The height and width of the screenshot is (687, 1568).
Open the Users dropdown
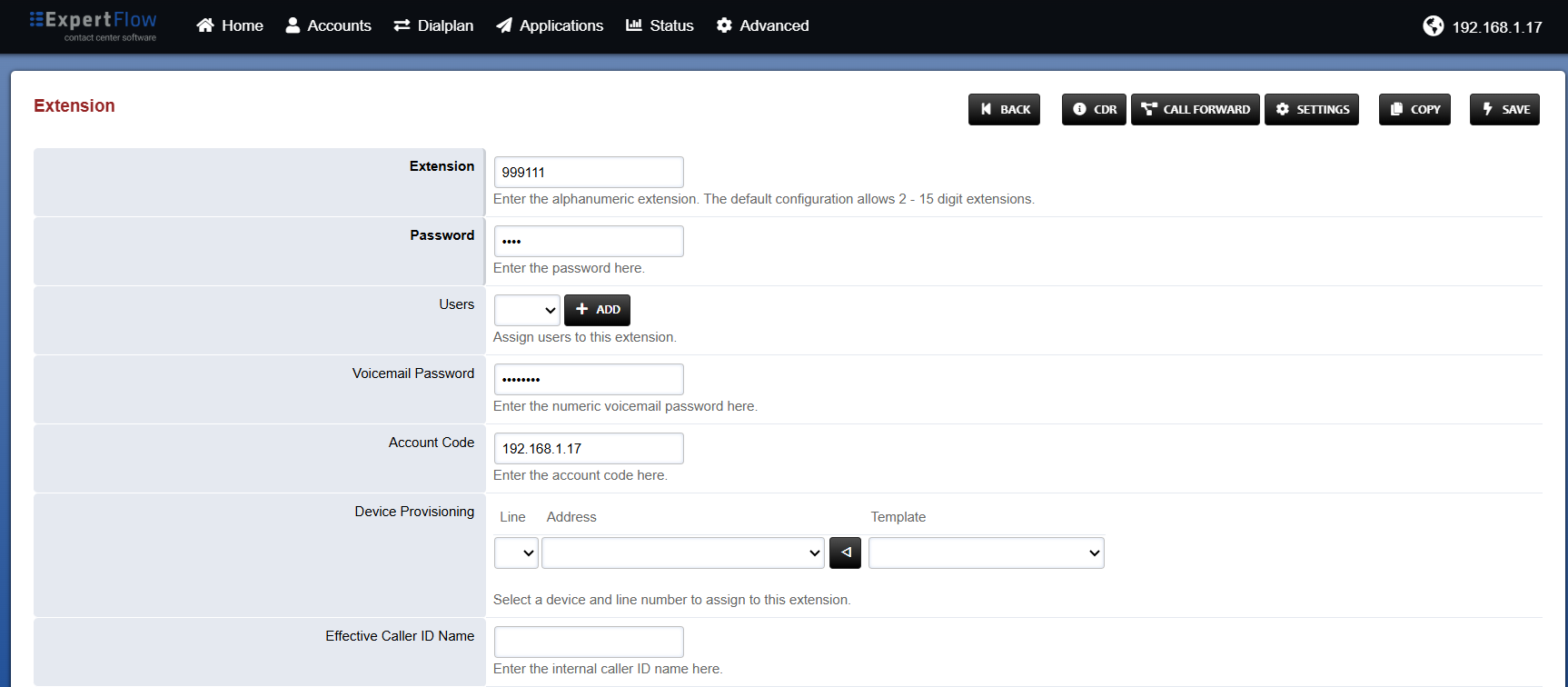tap(527, 310)
